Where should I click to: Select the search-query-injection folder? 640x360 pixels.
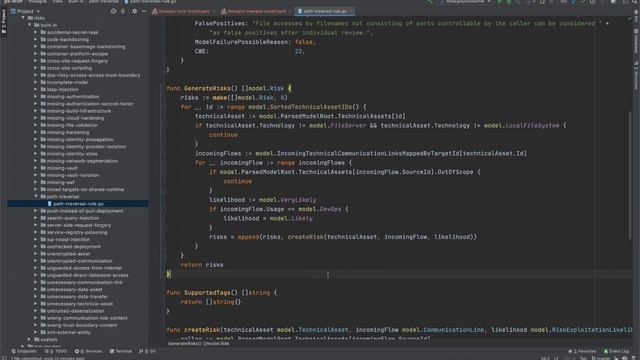tap(73, 218)
